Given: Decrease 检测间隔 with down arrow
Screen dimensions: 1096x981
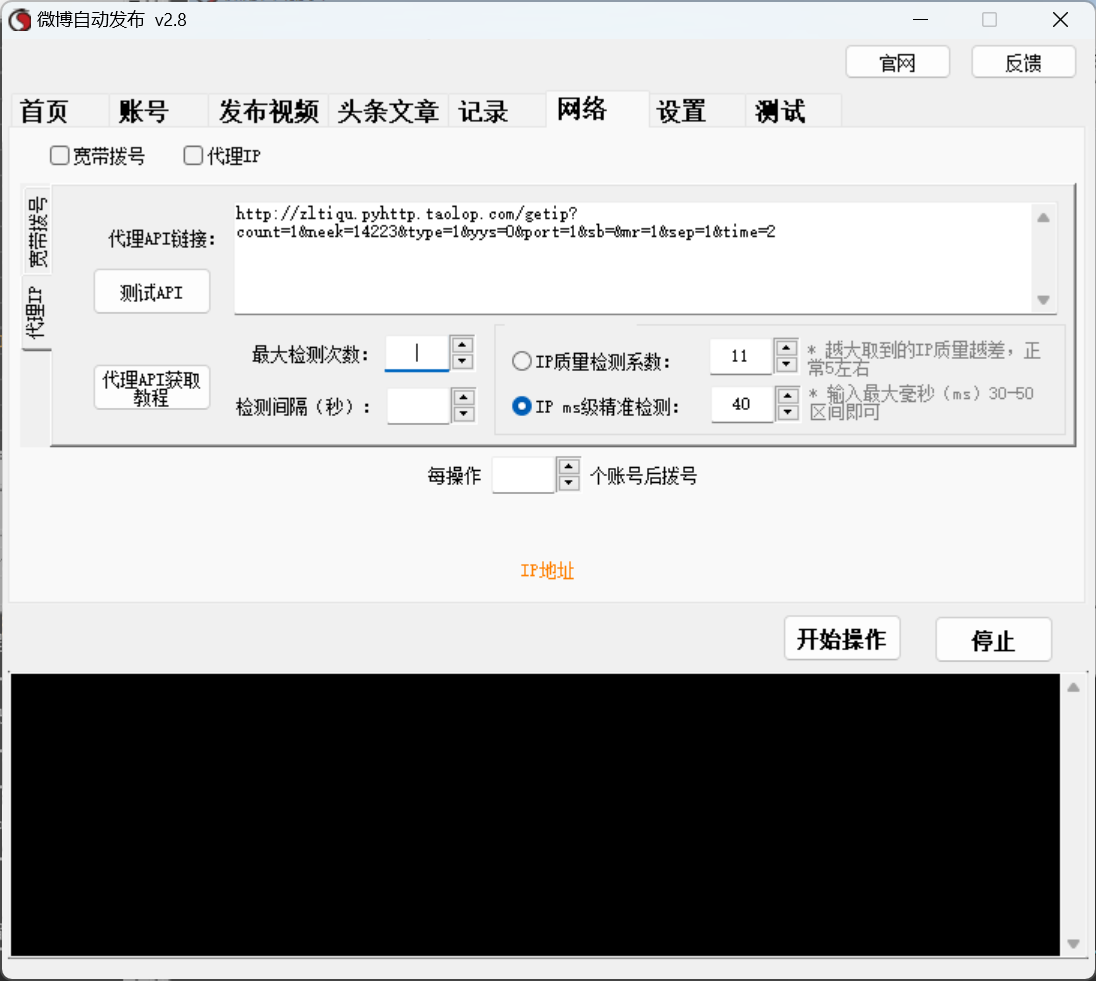Looking at the screenshot, I should coord(464,414).
